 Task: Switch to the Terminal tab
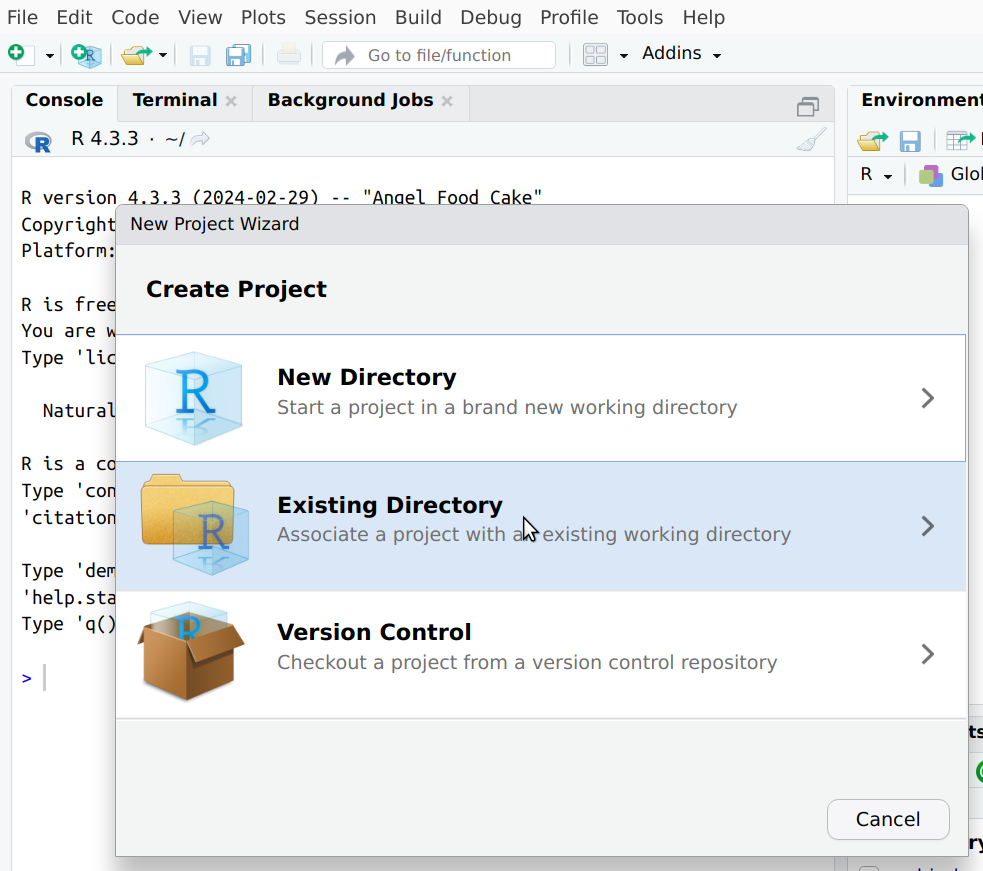[x=175, y=100]
